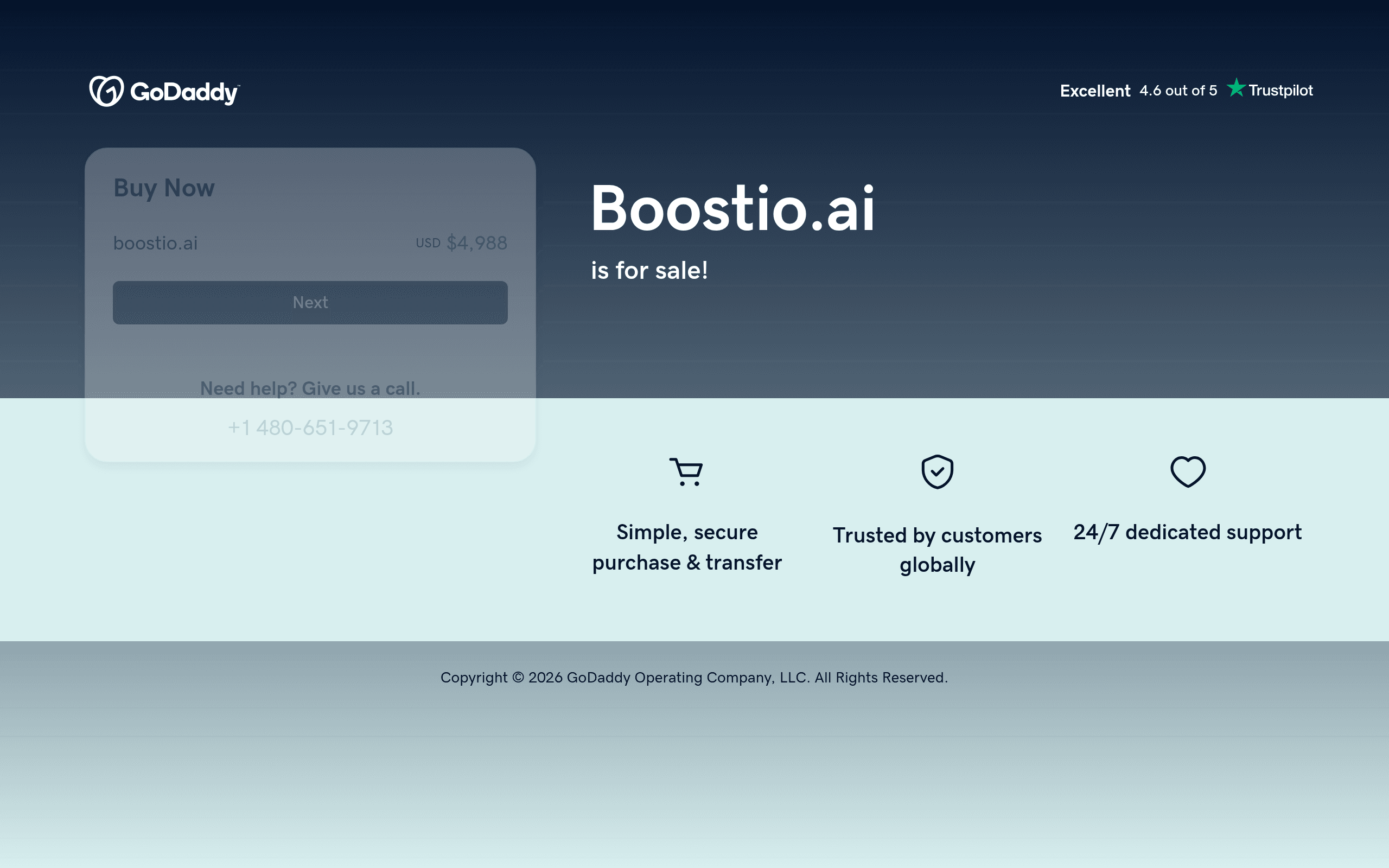Click the Buy Now heading
1389x868 pixels.
[164, 188]
